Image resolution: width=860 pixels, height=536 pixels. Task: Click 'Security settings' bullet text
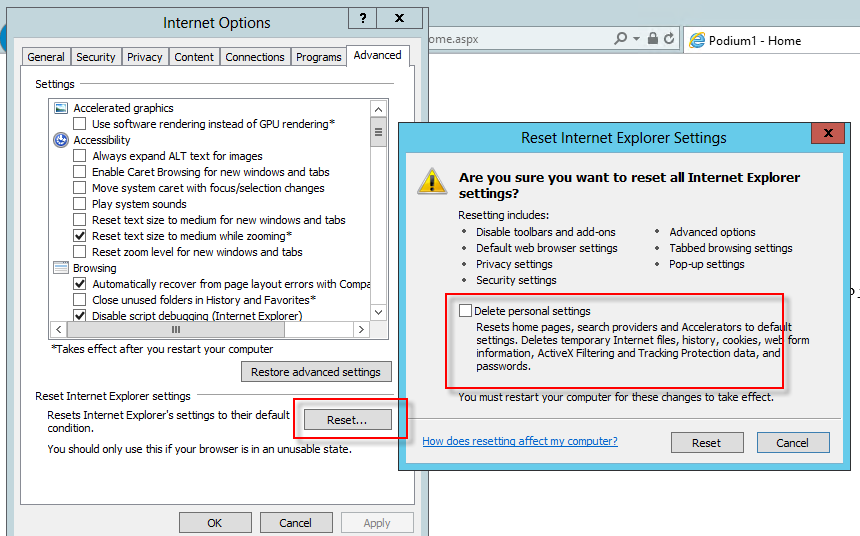click(516, 280)
